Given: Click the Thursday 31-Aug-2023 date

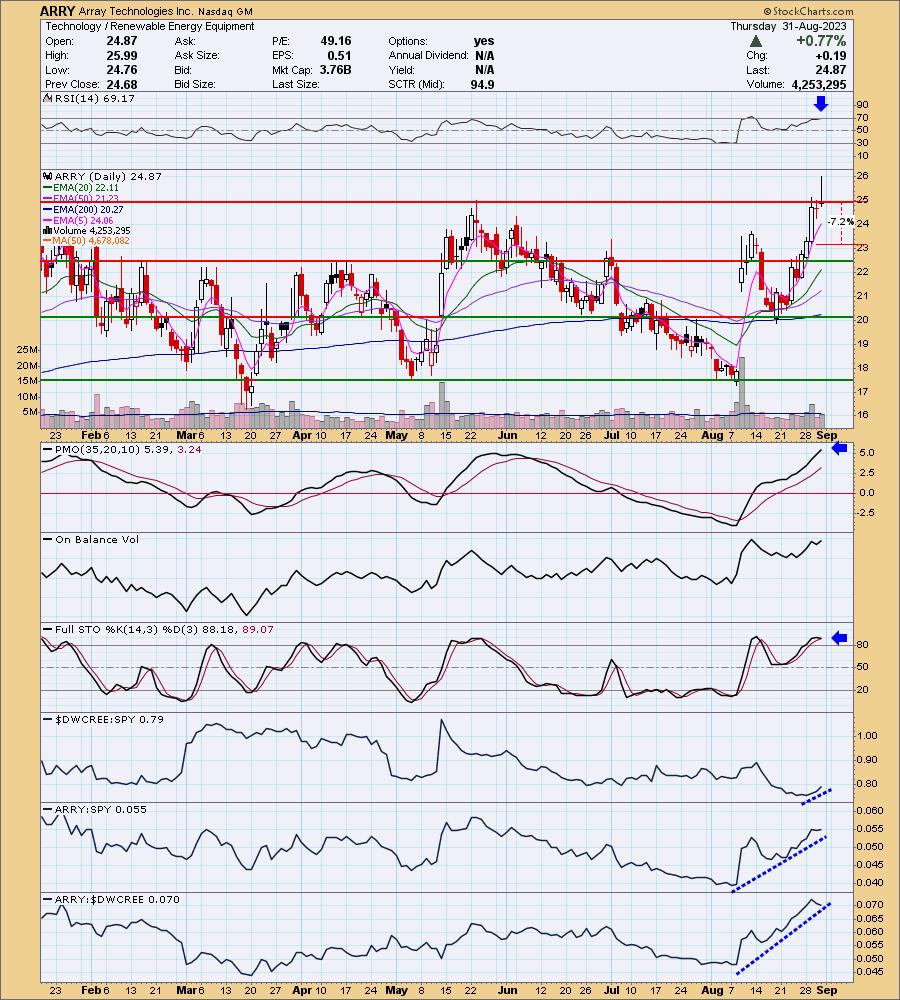Looking at the screenshot, I should click(x=788, y=26).
